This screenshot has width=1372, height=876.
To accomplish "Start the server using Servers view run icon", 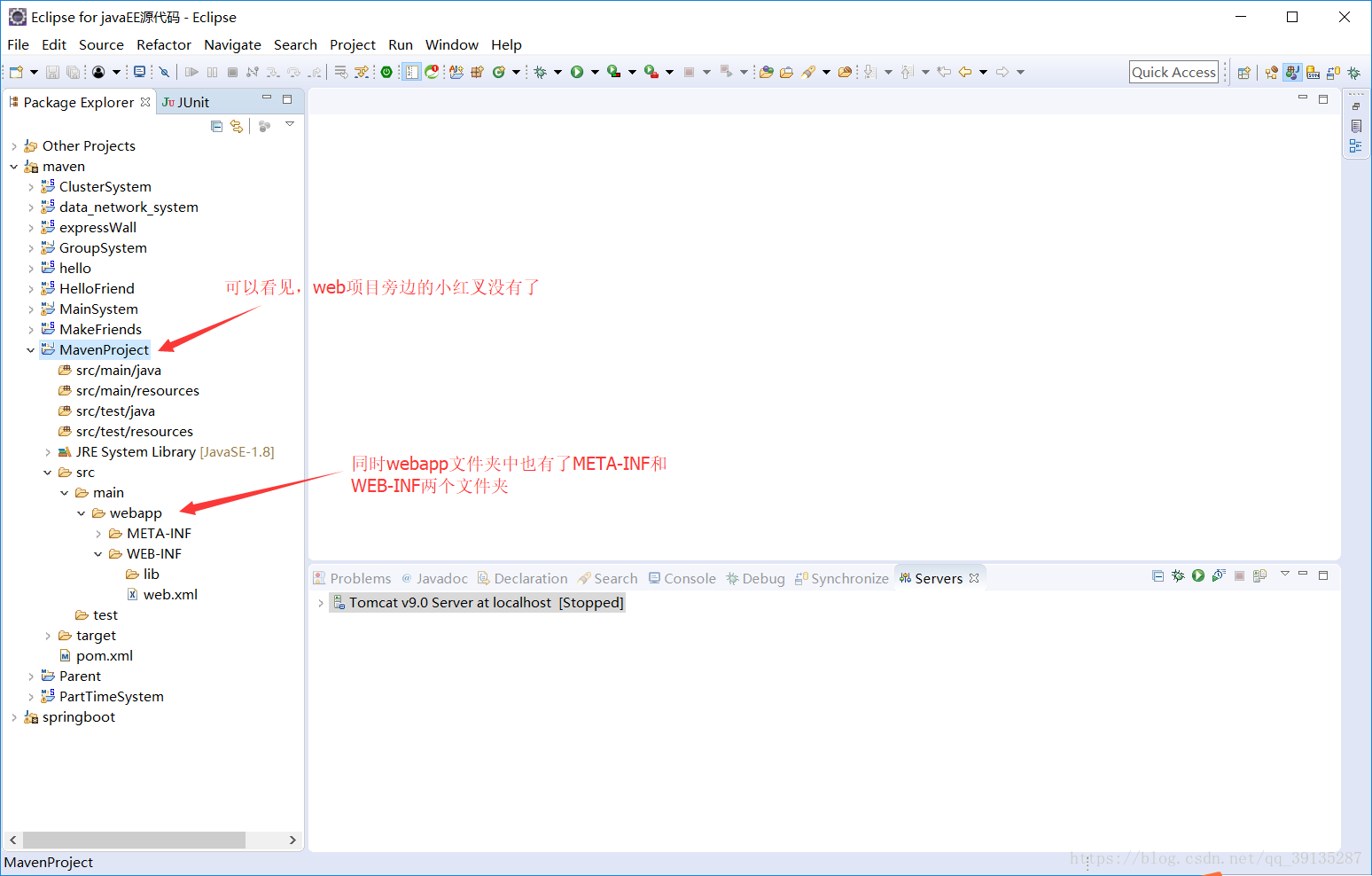I will click(x=1198, y=575).
